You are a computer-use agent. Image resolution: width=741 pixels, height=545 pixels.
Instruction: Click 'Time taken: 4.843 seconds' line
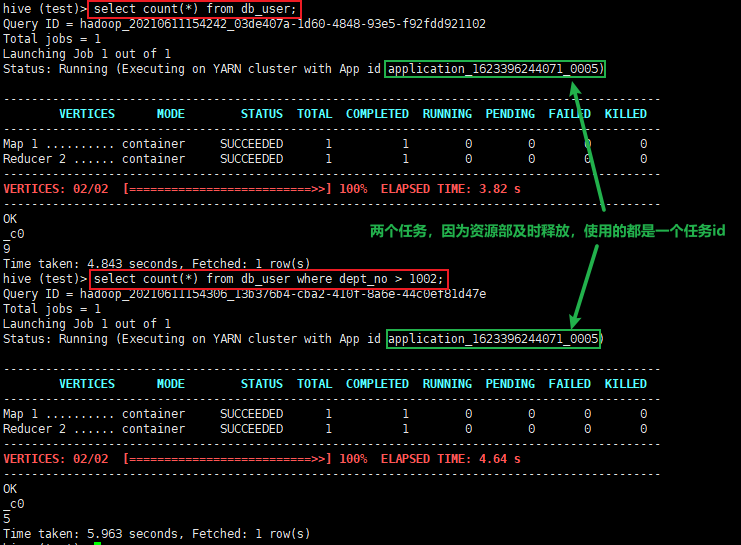point(156,263)
